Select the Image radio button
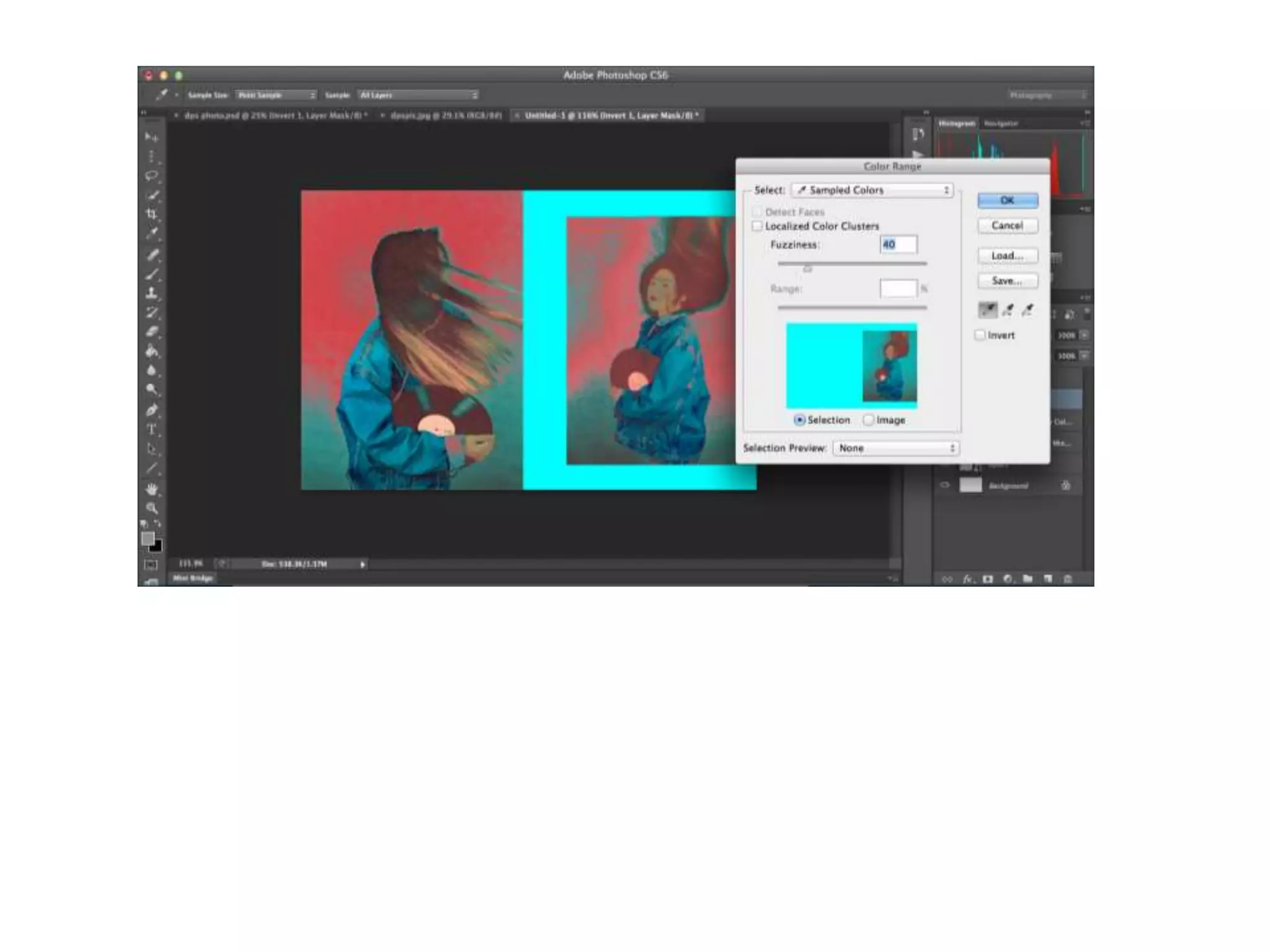This screenshot has height=952, width=1270. 869,420
